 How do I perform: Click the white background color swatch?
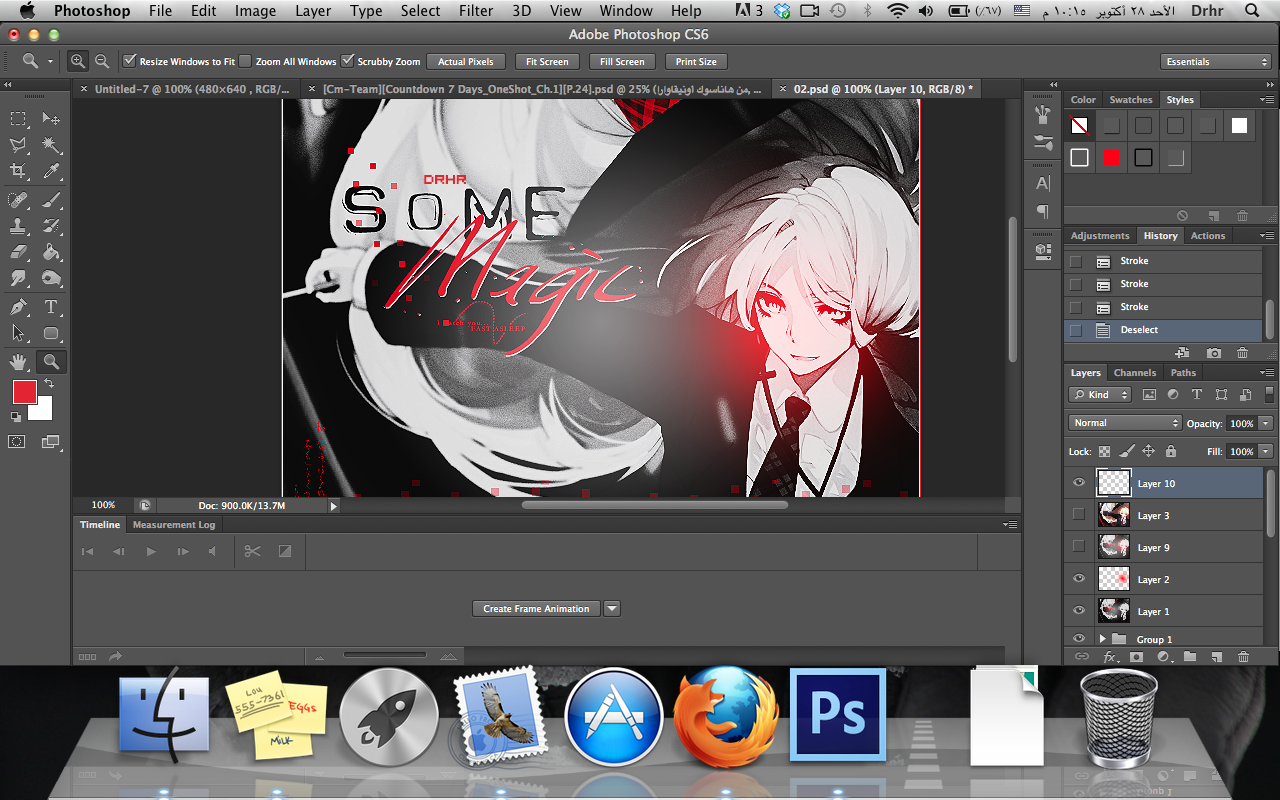pos(43,410)
